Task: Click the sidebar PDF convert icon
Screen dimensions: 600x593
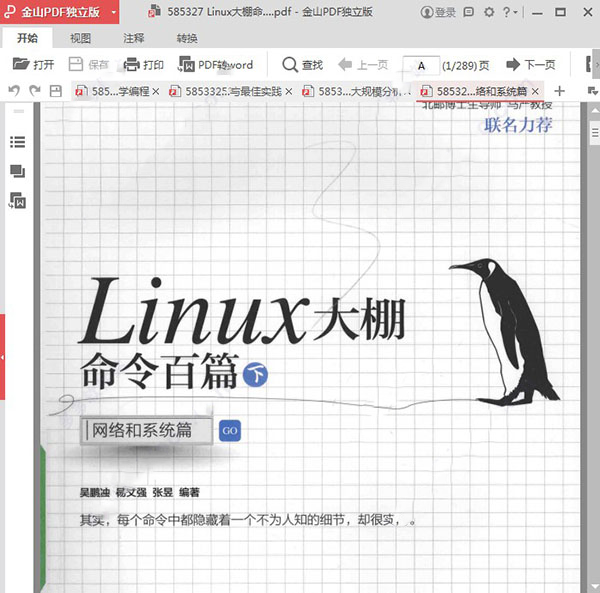Action: [17, 200]
